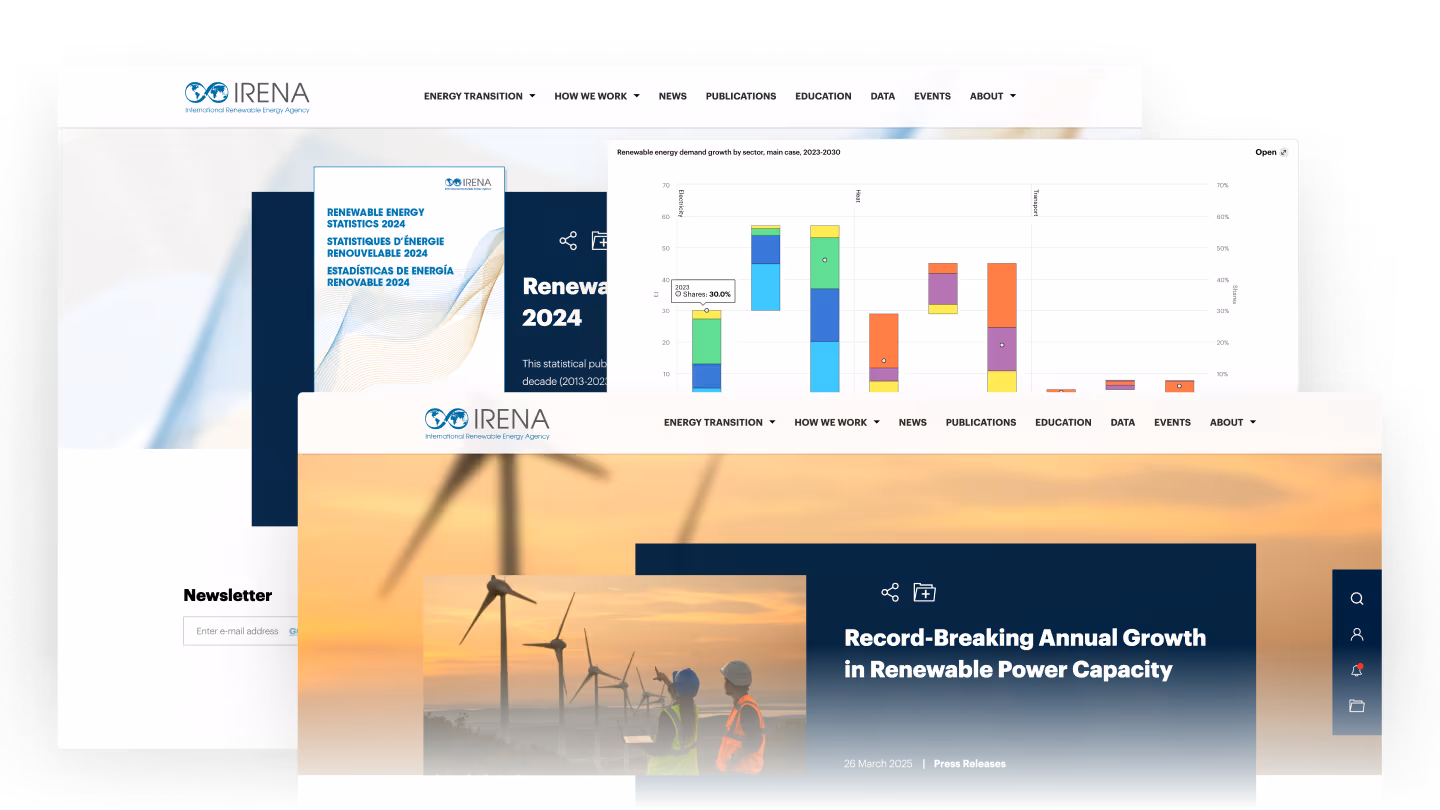Click the IRENA logo in the front window

(x=487, y=423)
